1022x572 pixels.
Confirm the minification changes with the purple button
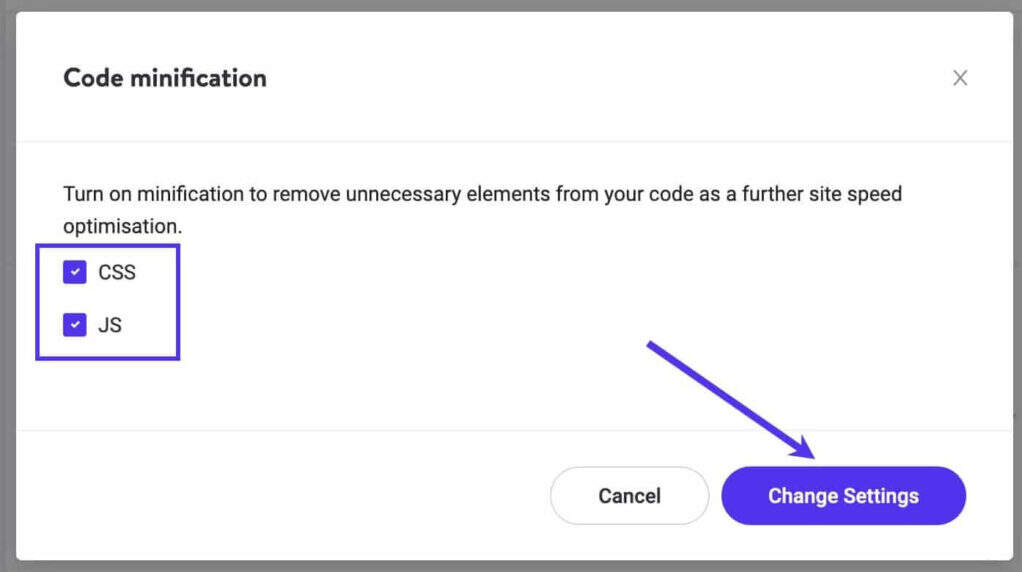[x=843, y=496]
